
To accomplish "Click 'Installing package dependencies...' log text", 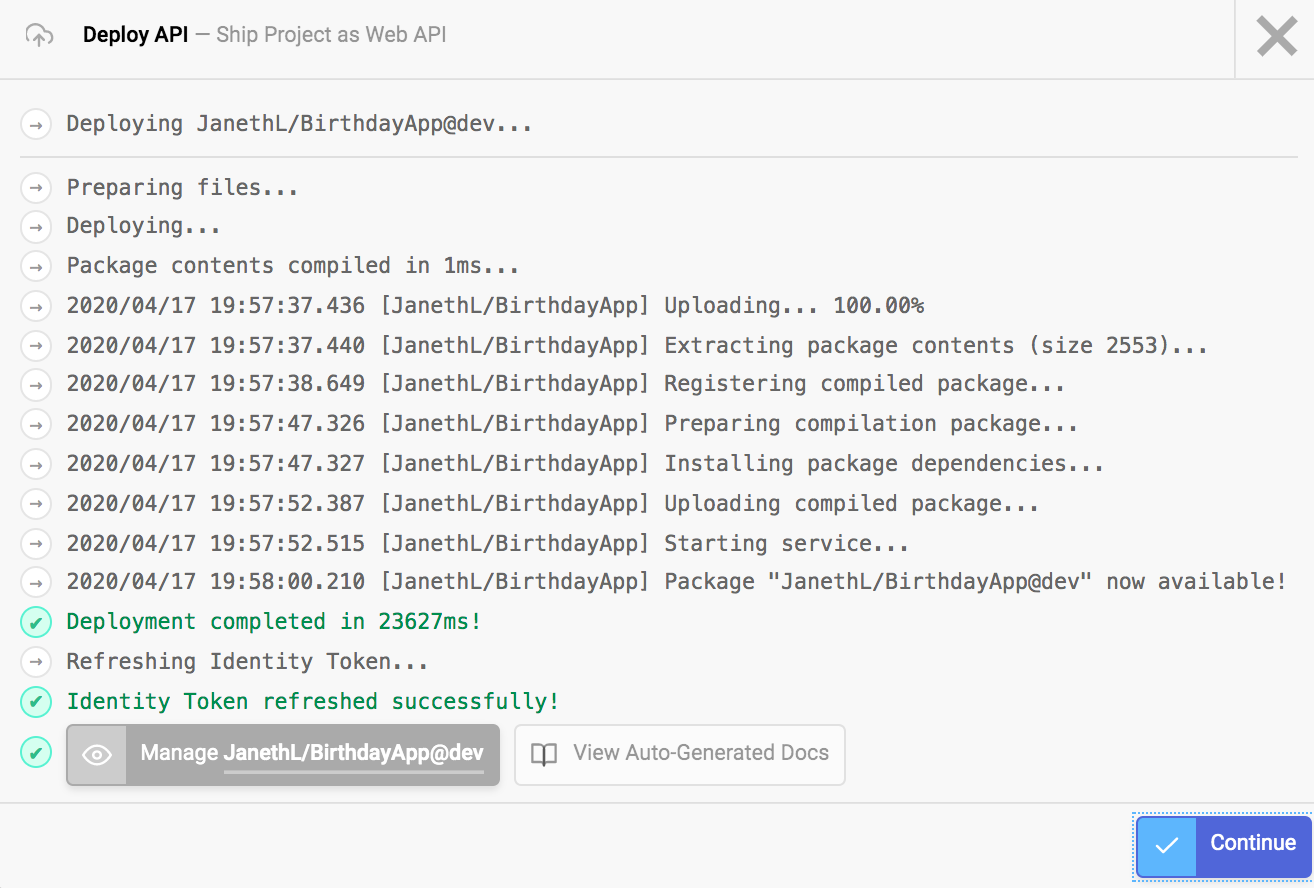I will [x=884, y=464].
